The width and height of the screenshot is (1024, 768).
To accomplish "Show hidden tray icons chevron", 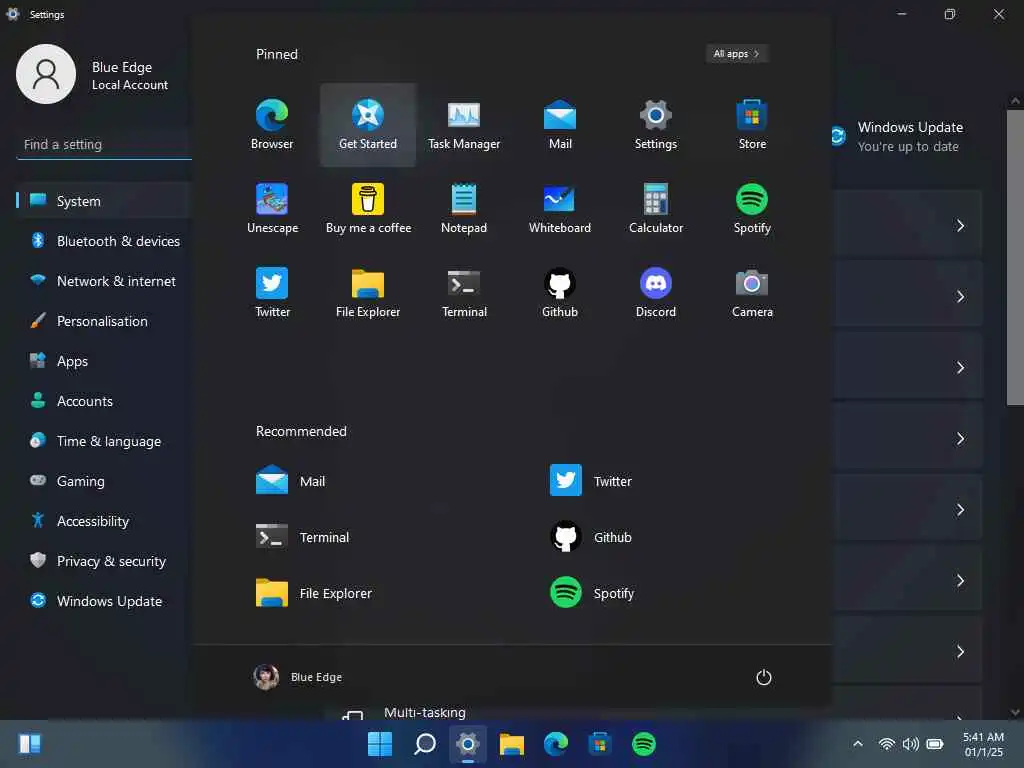I will 858,744.
